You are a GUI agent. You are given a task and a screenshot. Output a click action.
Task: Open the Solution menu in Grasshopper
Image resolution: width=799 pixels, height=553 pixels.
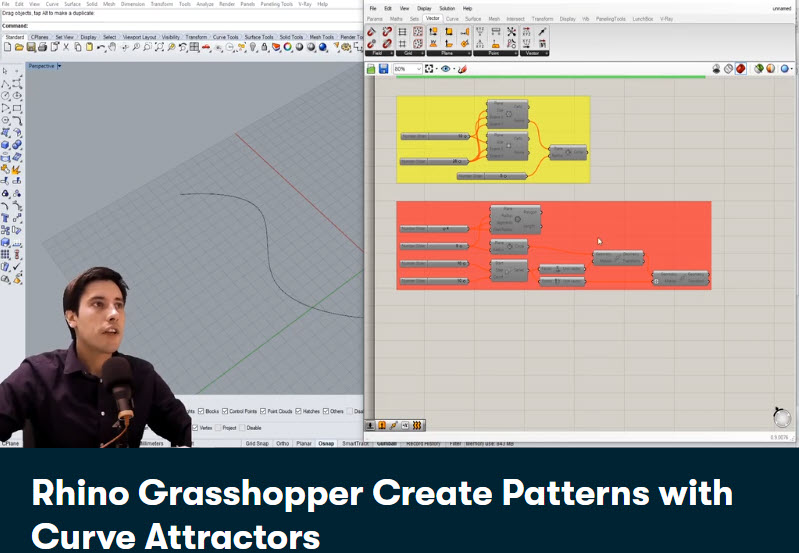coord(447,8)
